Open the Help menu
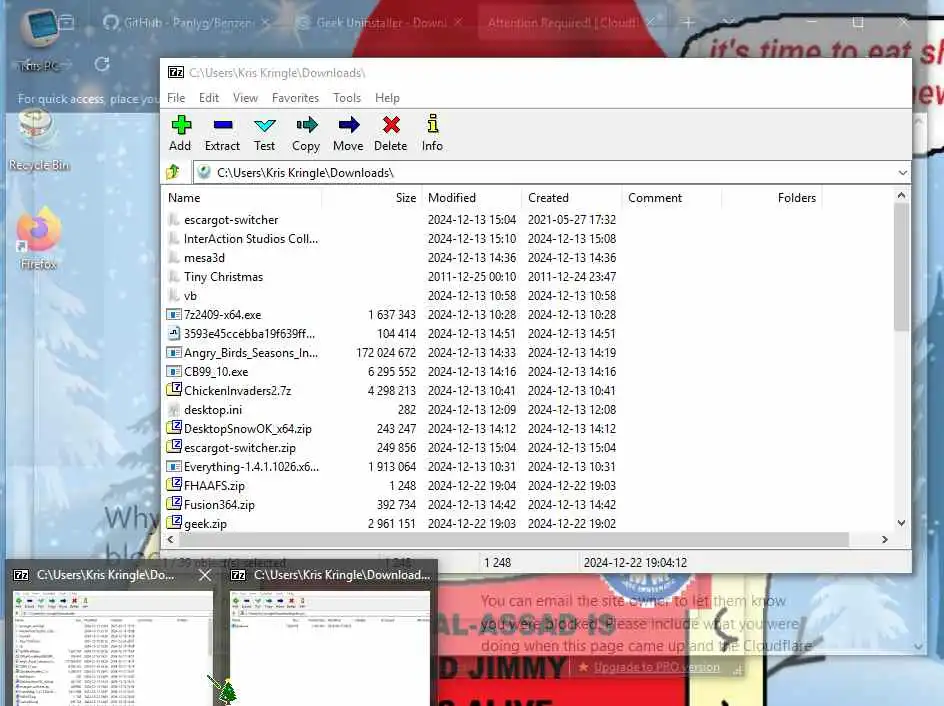944x706 pixels. tap(387, 98)
